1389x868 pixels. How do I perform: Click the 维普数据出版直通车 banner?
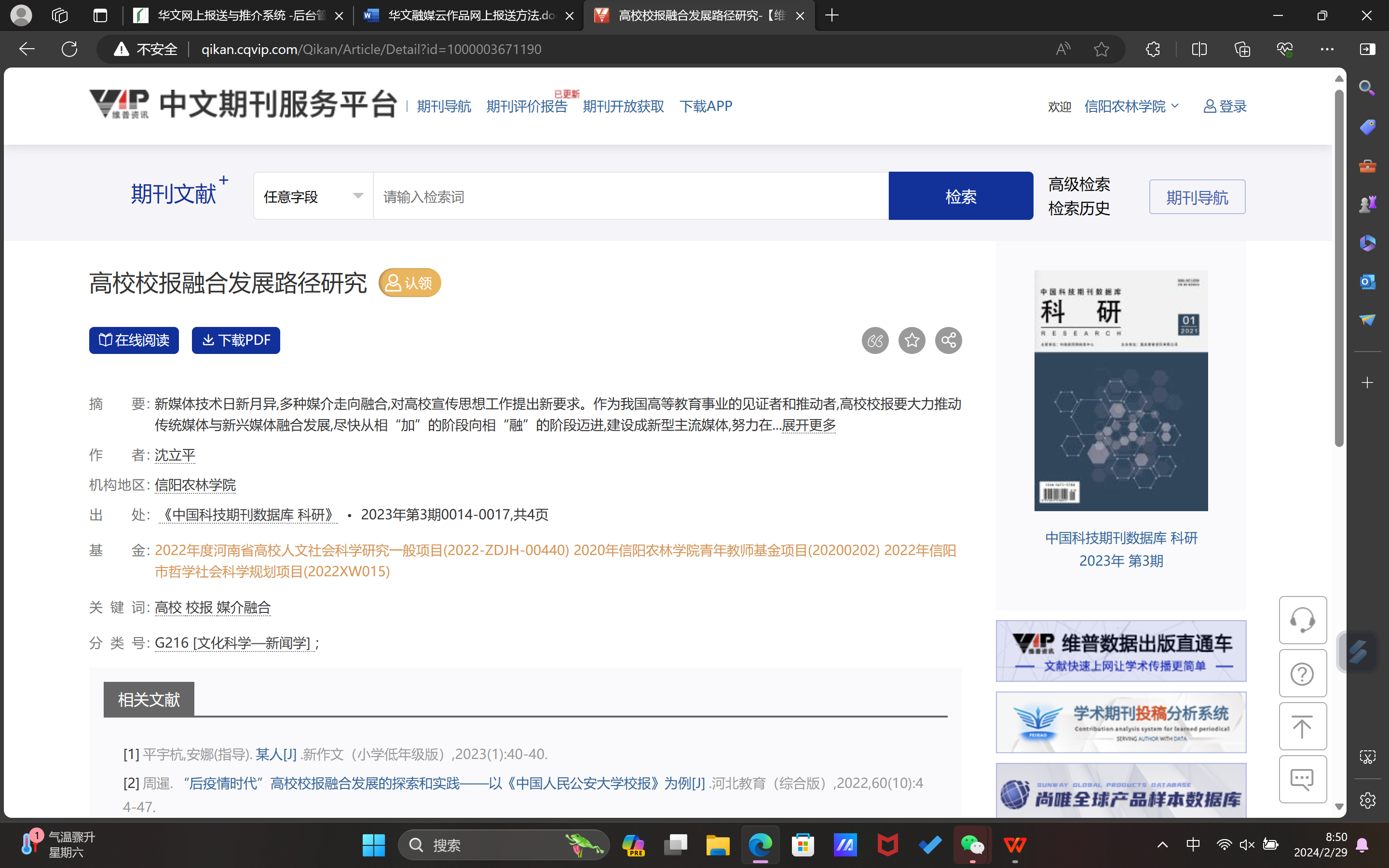click(1120, 651)
